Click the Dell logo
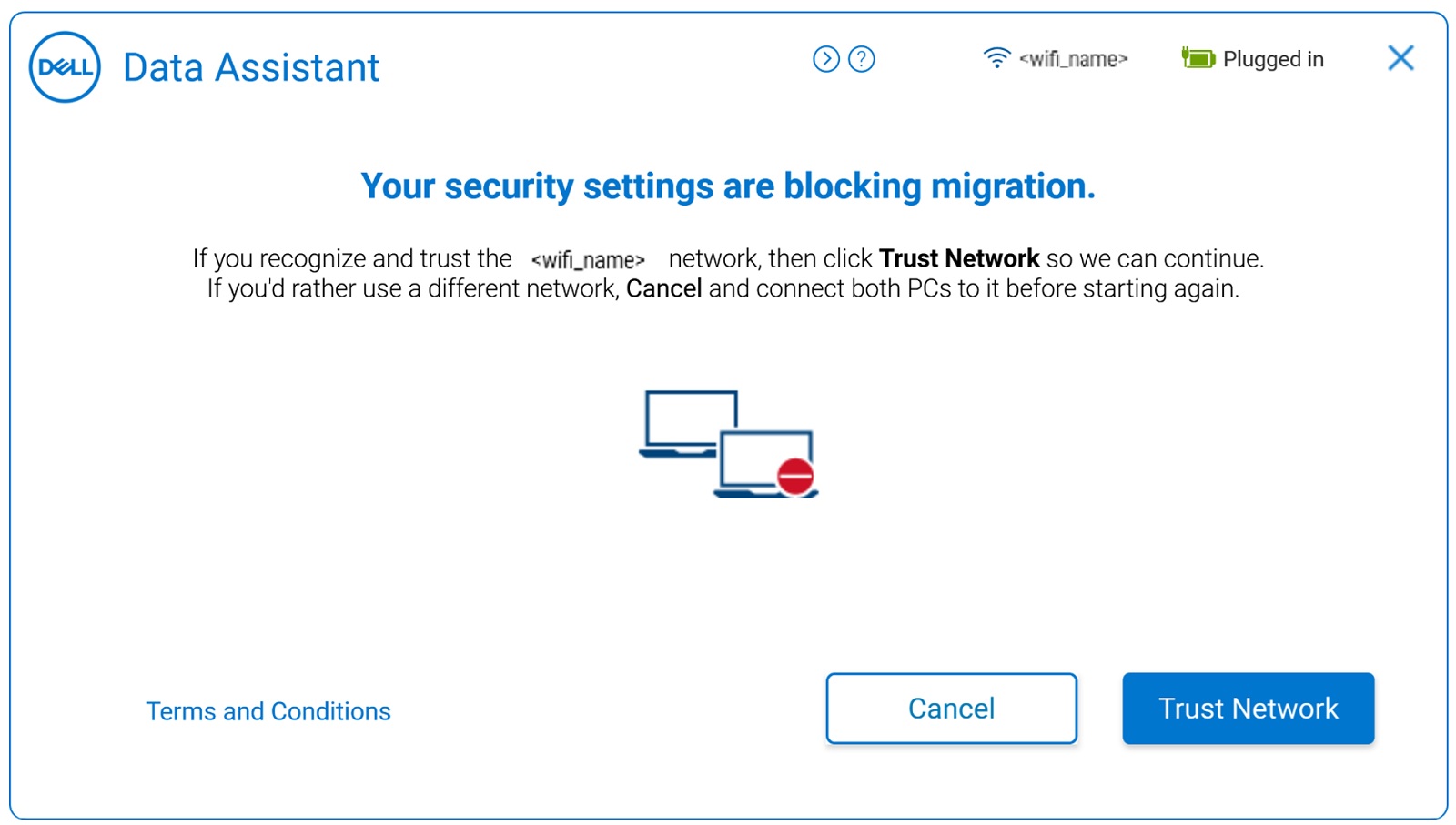This screenshot has width=1456, height=825. [x=64, y=66]
